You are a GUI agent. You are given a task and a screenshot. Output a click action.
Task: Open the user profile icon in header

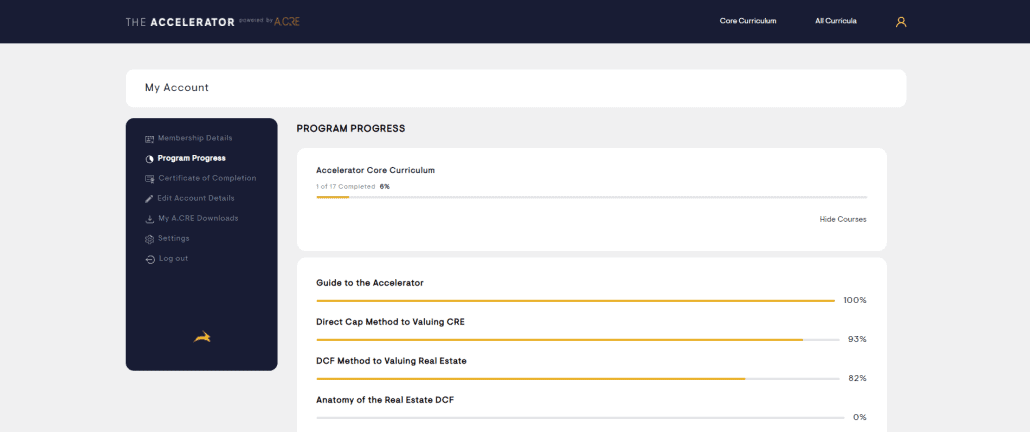(901, 22)
